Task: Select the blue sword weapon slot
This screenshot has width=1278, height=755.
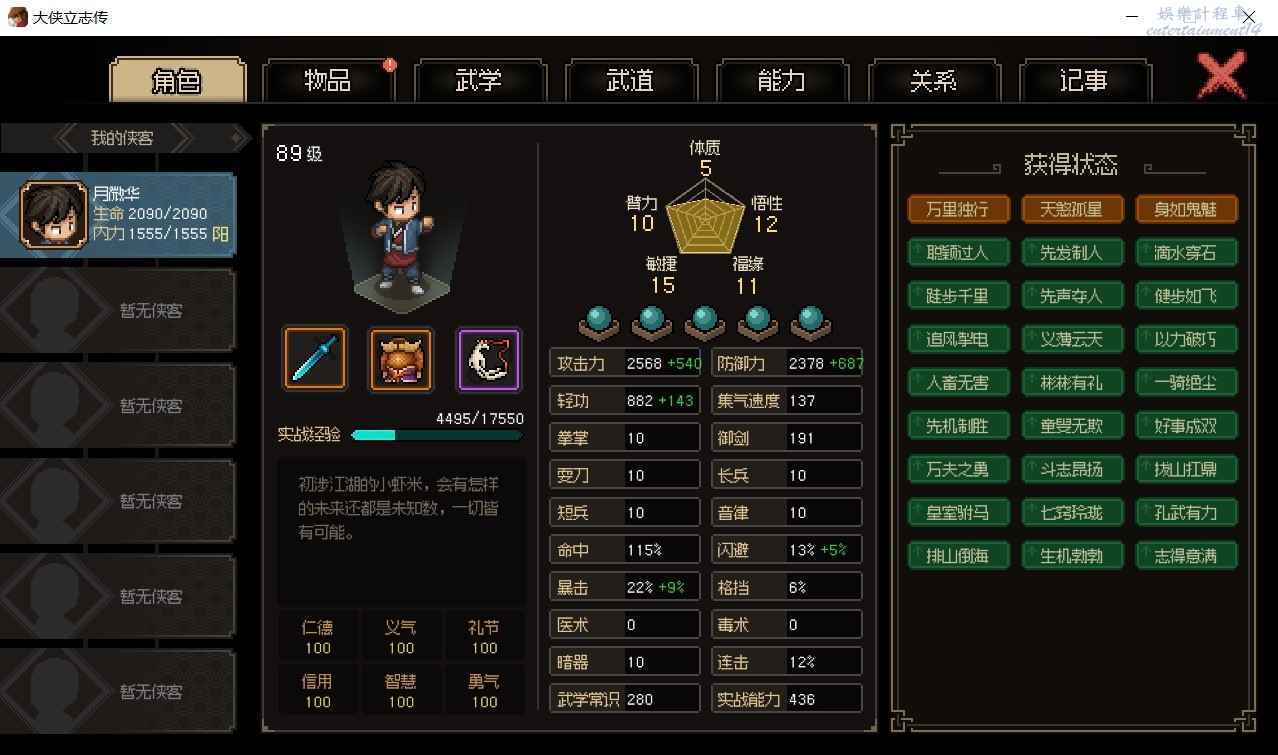Action: point(315,358)
